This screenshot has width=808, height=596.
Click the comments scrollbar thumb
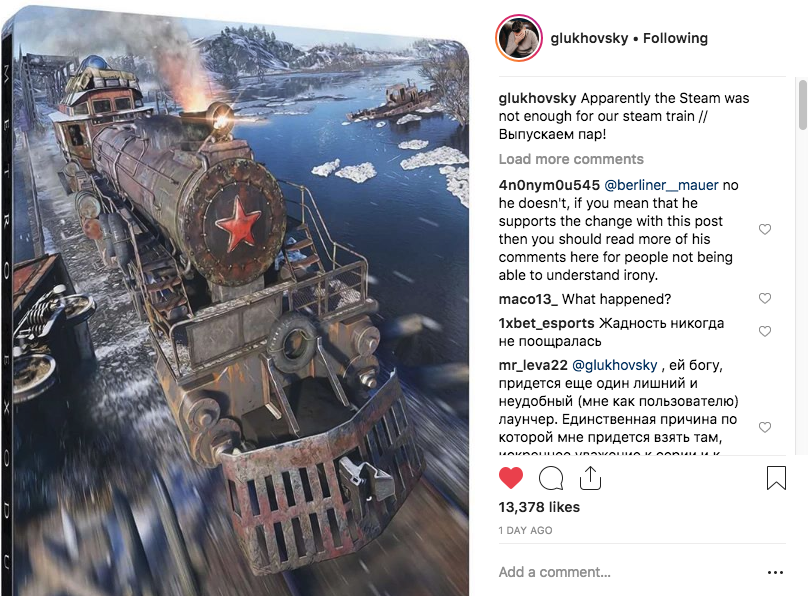click(x=802, y=105)
